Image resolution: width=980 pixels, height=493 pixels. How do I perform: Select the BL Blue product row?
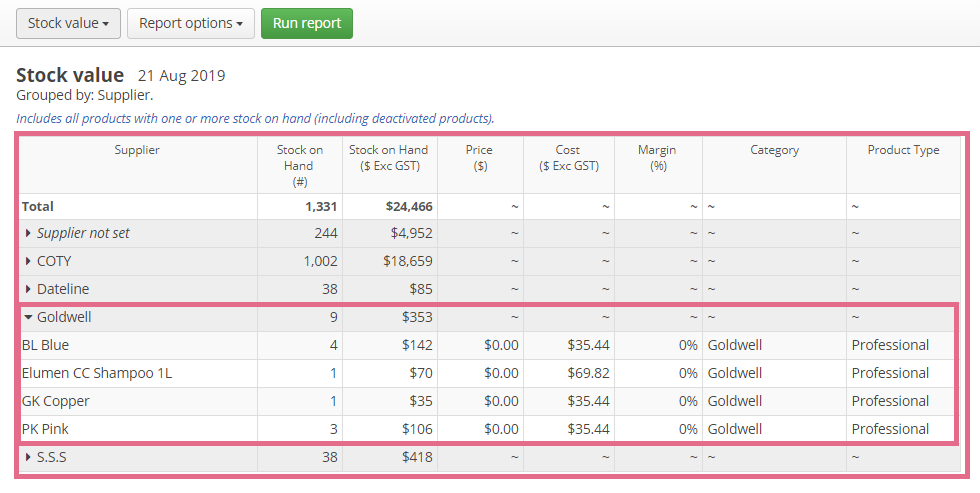pyautogui.click(x=489, y=346)
